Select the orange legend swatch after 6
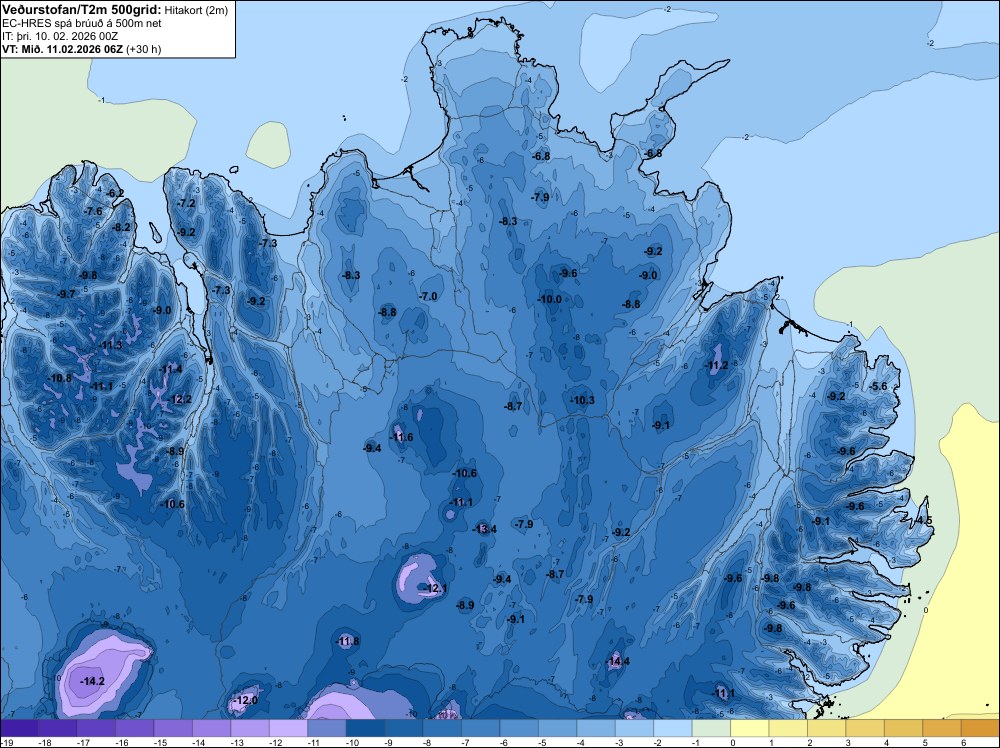Screen dimensions: 1000x748 [980, 728]
